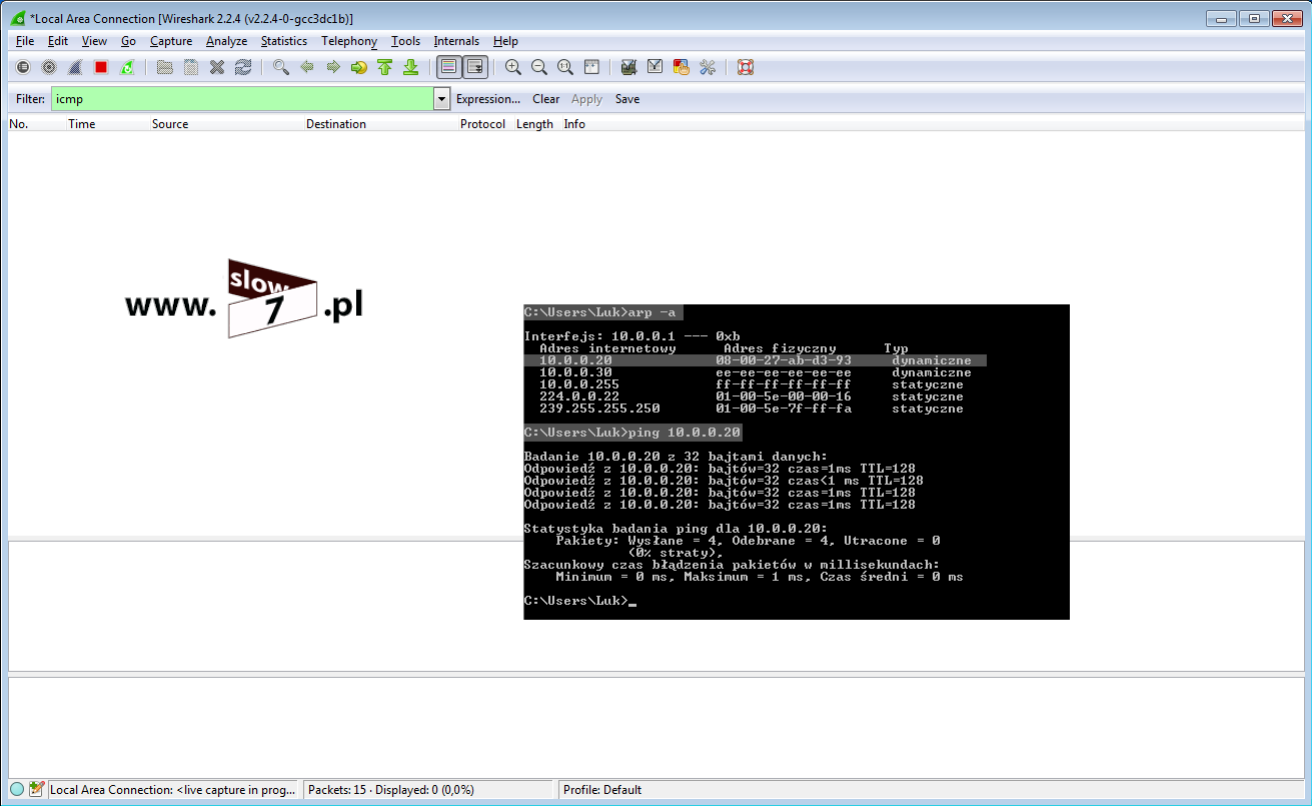Open capture options icon

coord(49,67)
